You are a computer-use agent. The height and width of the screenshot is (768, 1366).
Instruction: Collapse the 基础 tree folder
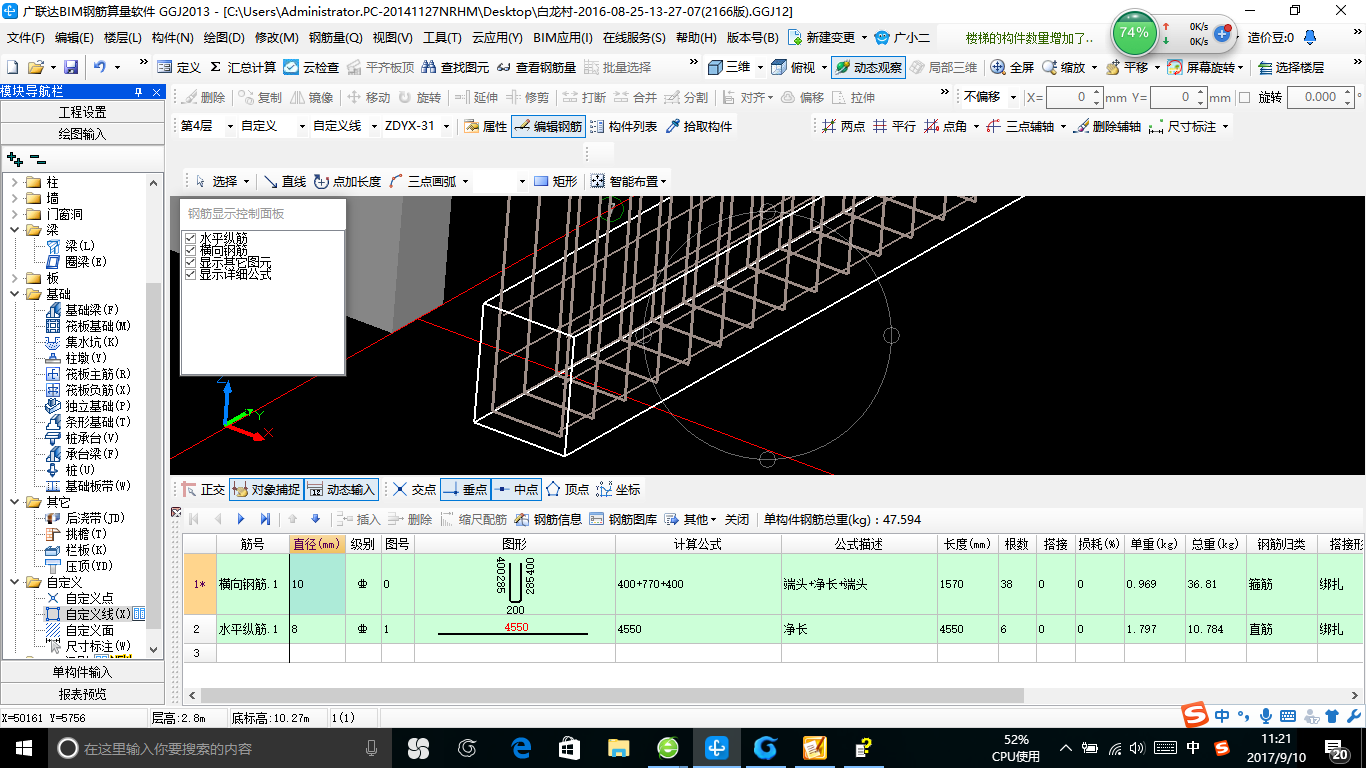[14, 294]
